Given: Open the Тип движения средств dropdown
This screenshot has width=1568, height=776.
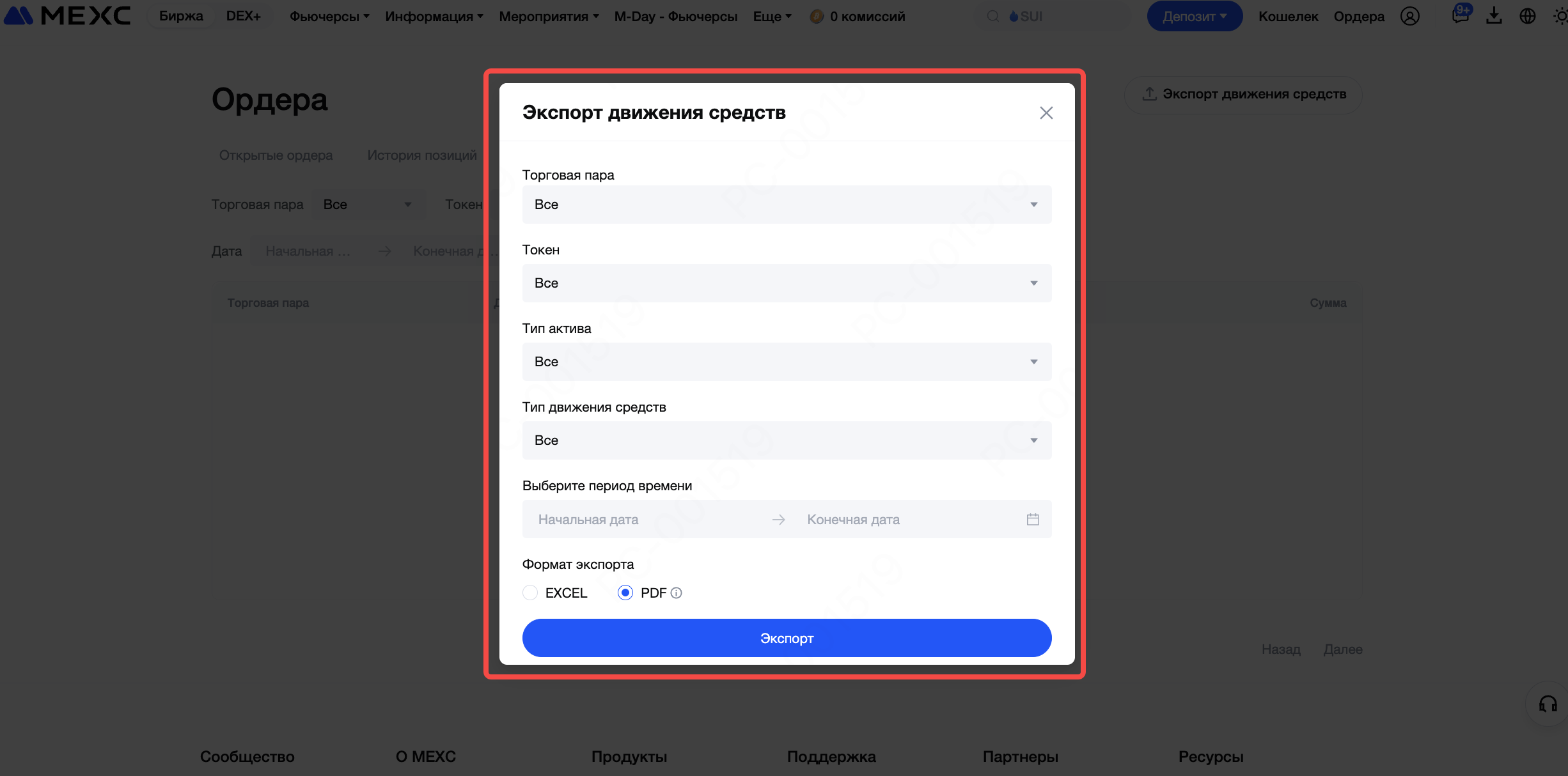Looking at the screenshot, I should [787, 440].
